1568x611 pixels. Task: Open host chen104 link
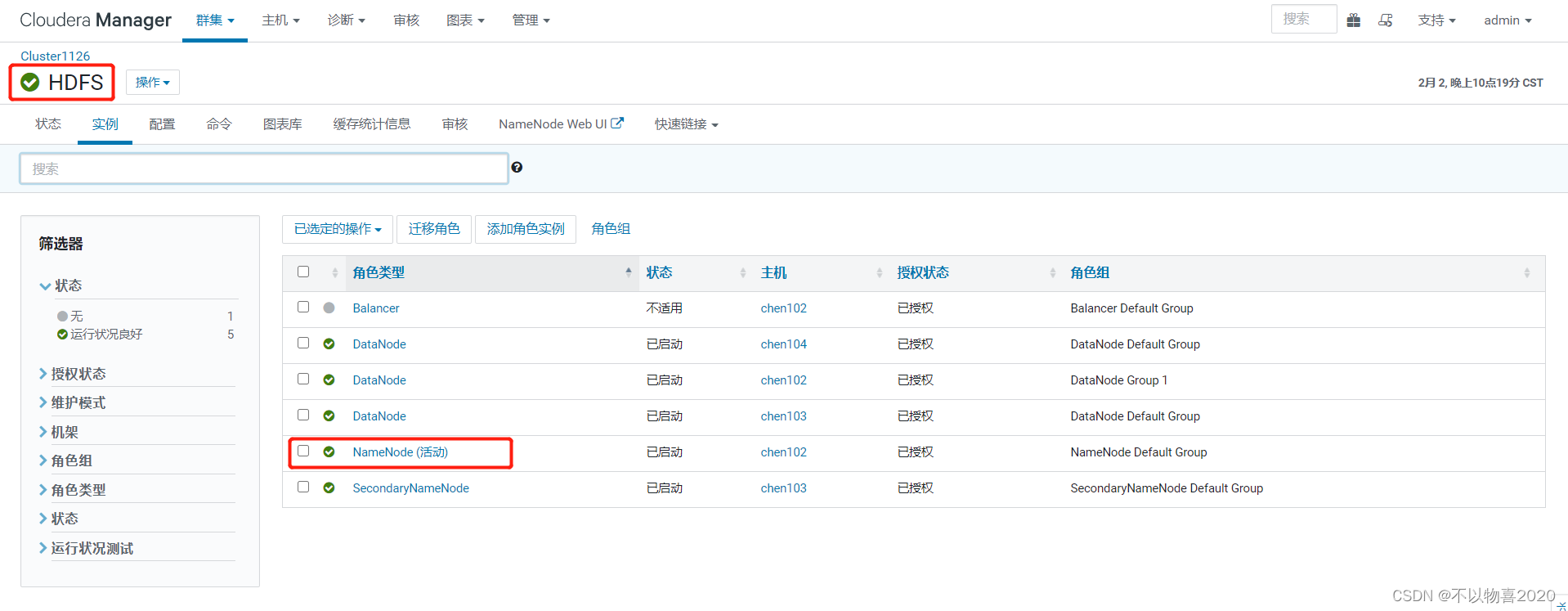pos(784,344)
